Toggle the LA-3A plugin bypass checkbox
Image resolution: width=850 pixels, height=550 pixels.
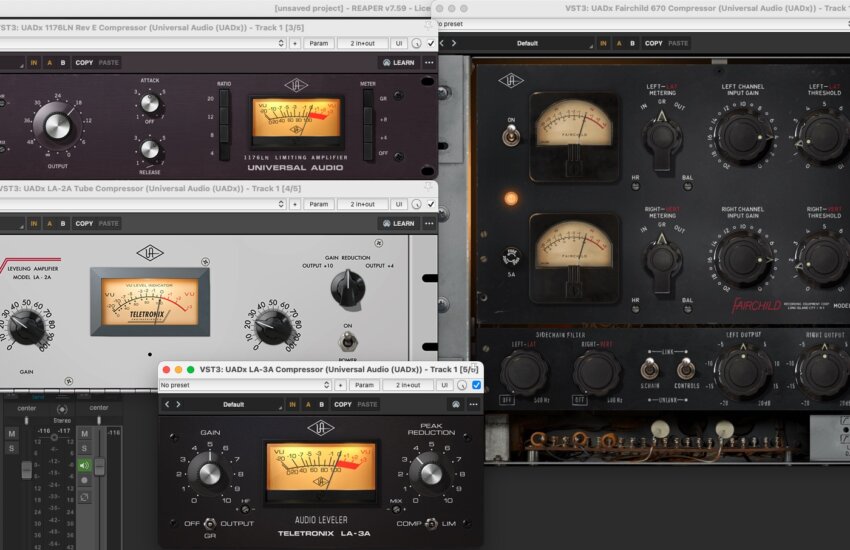coord(476,385)
